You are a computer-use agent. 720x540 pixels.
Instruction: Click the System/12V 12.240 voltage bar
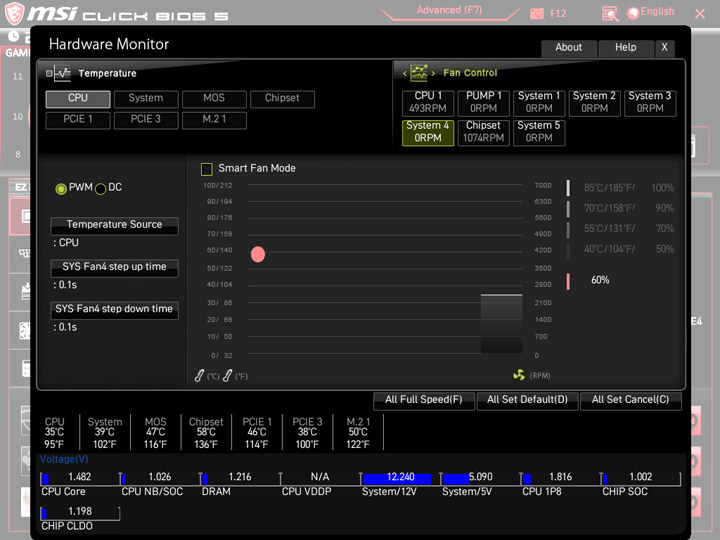point(400,478)
